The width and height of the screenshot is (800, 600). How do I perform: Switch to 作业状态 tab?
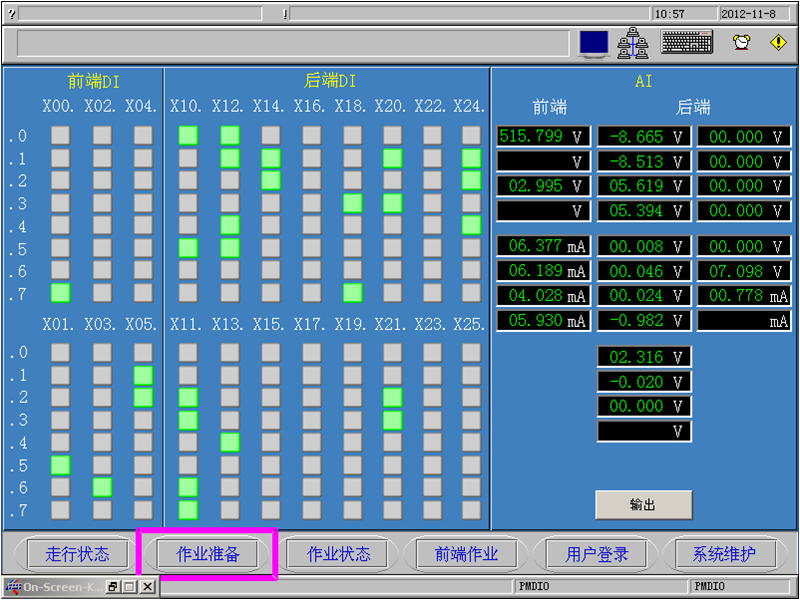338,554
